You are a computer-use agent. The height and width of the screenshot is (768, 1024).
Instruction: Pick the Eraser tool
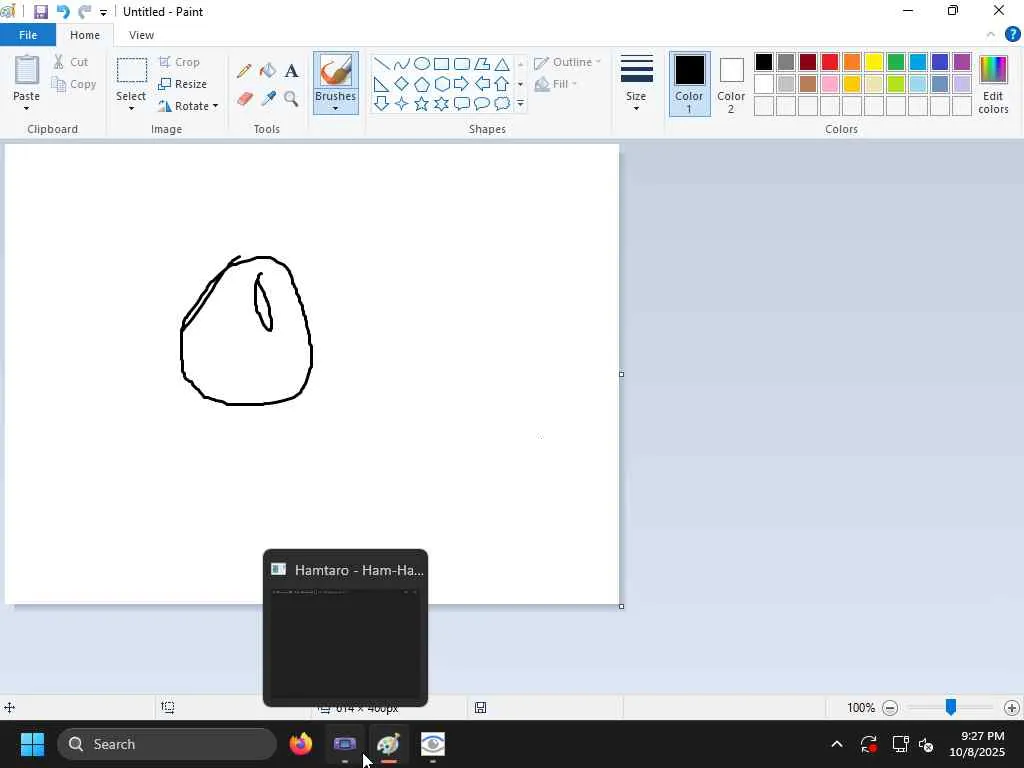244,99
